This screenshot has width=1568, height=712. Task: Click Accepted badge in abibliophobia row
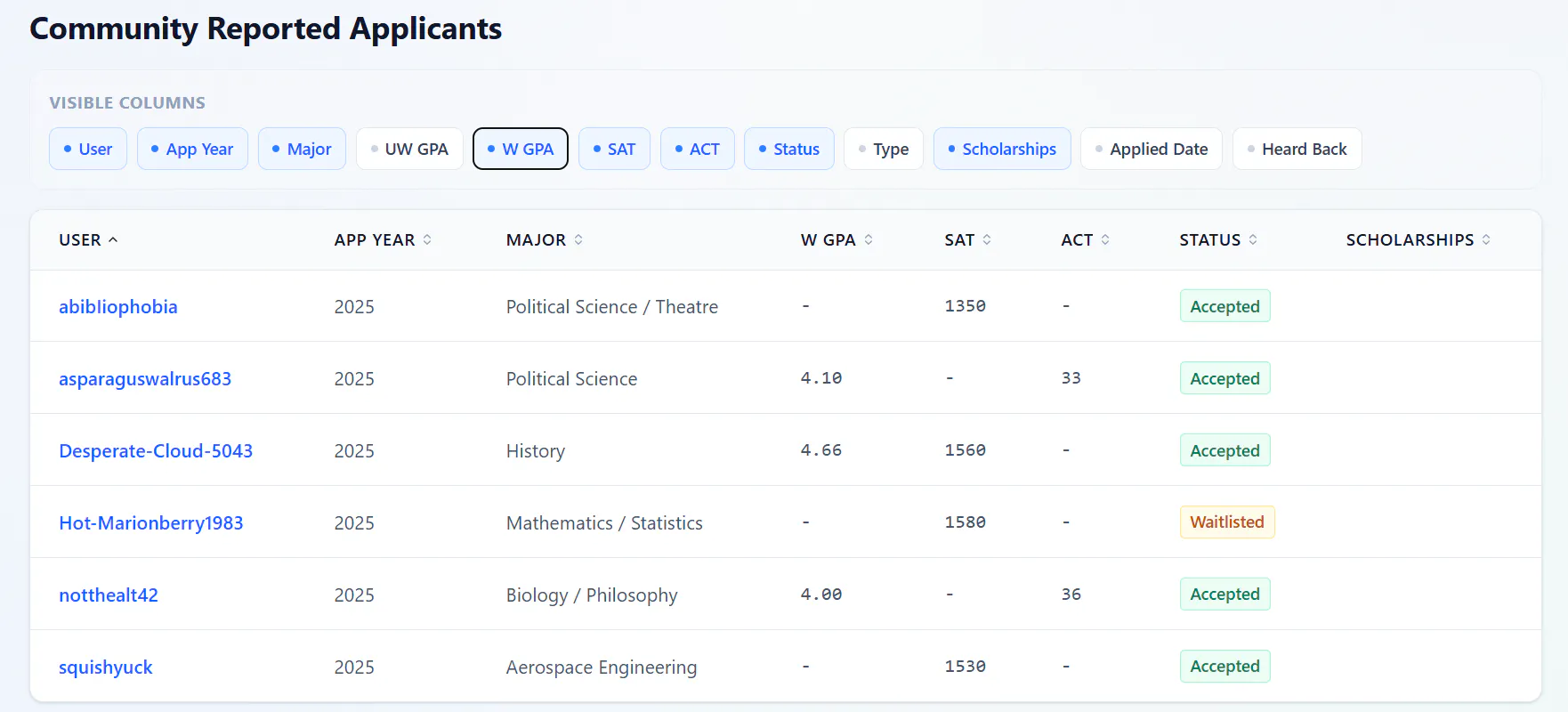pyautogui.click(x=1224, y=306)
